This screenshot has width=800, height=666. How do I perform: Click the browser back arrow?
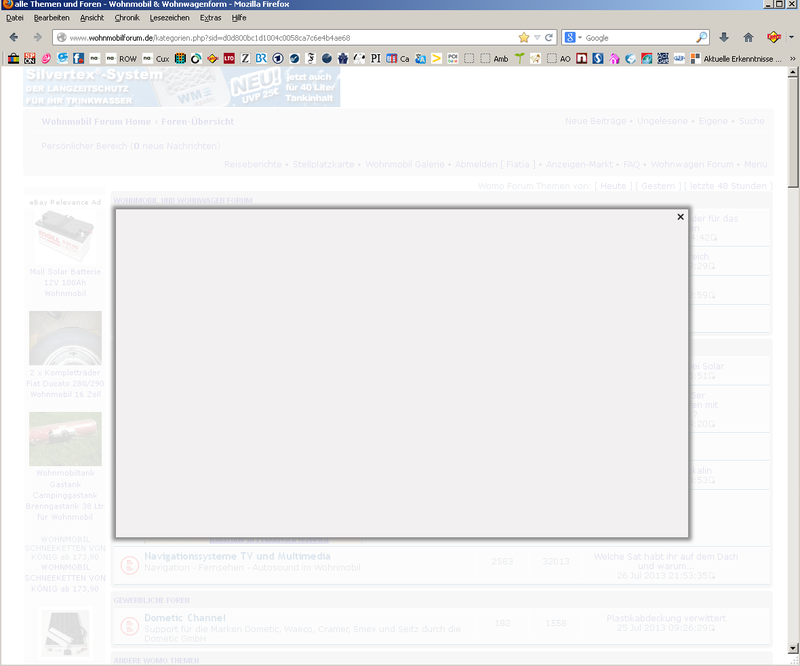coord(13,37)
